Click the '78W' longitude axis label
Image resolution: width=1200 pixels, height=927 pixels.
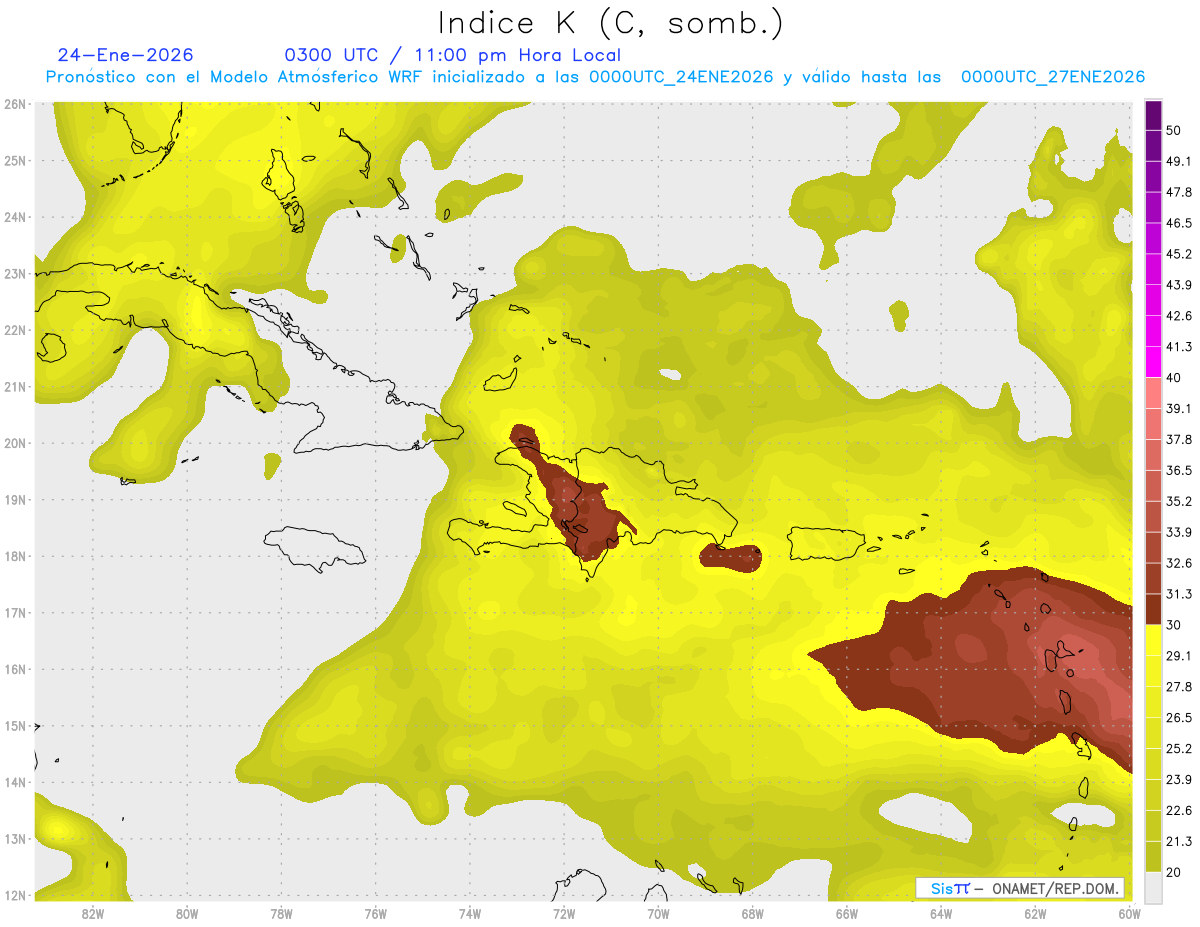(x=281, y=913)
